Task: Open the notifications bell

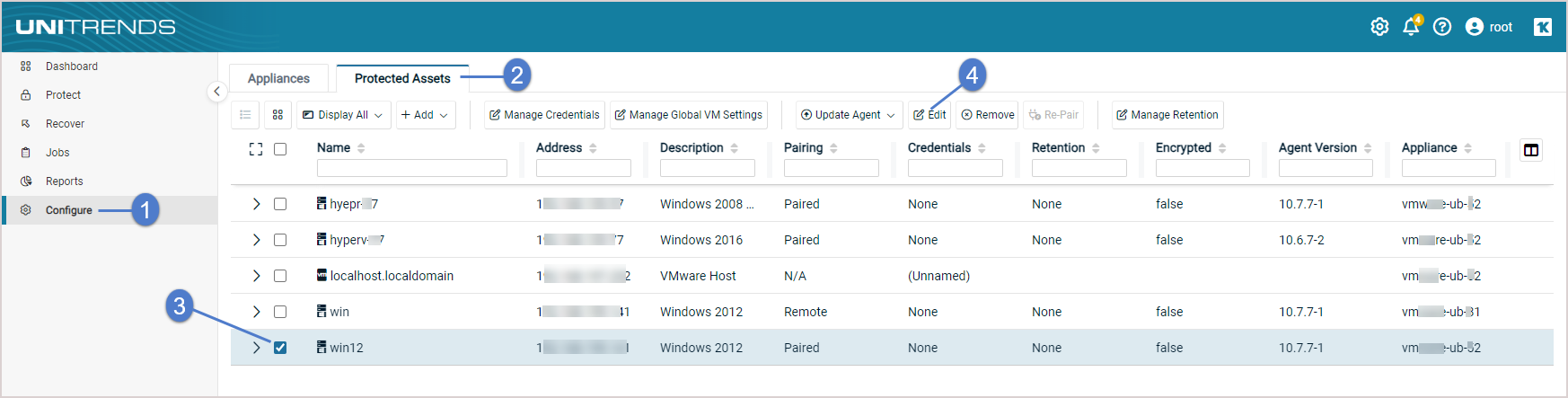Action: (1411, 26)
